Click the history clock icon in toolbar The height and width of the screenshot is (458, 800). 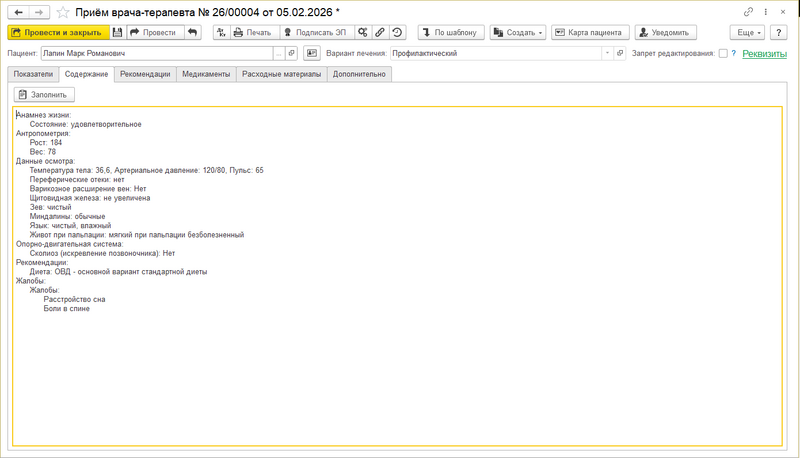pyautogui.click(x=397, y=32)
